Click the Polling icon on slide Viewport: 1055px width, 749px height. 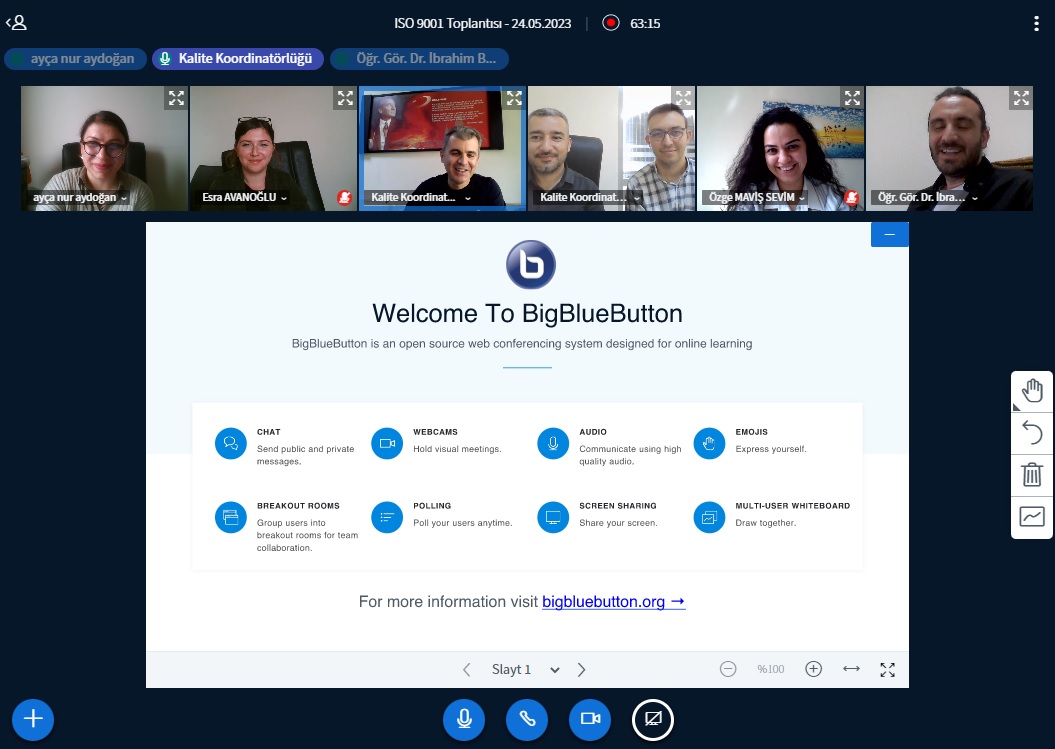[x=387, y=518]
